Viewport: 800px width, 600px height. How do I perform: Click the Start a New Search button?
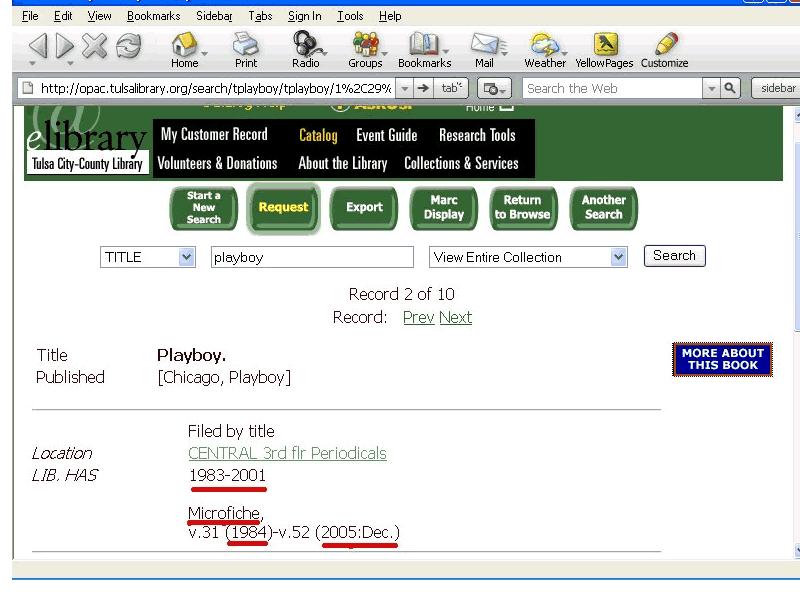coord(204,208)
